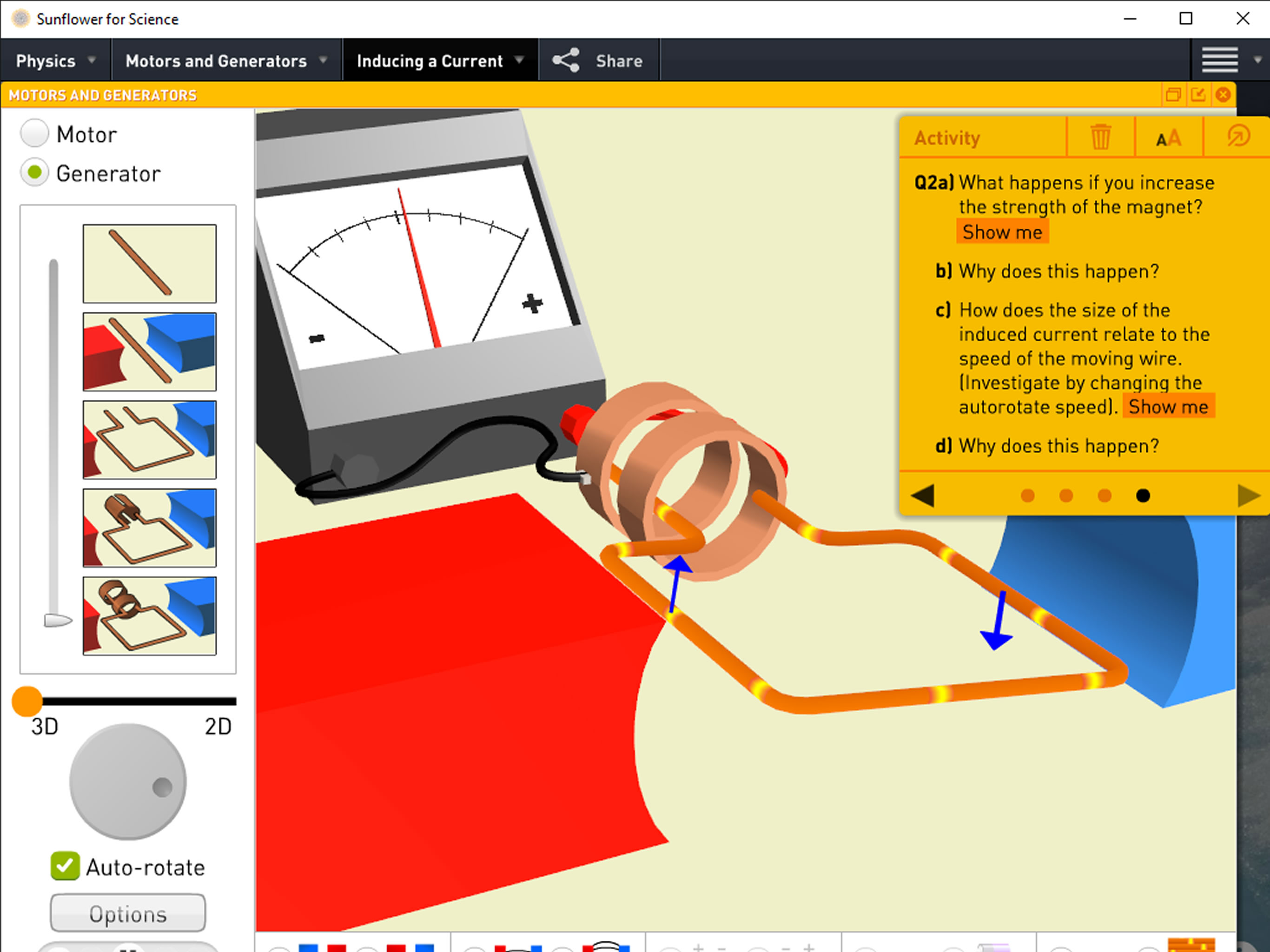Screen dimensions: 1270x952
Task: Click Show me for the magnet strength question
Action: [1002, 231]
